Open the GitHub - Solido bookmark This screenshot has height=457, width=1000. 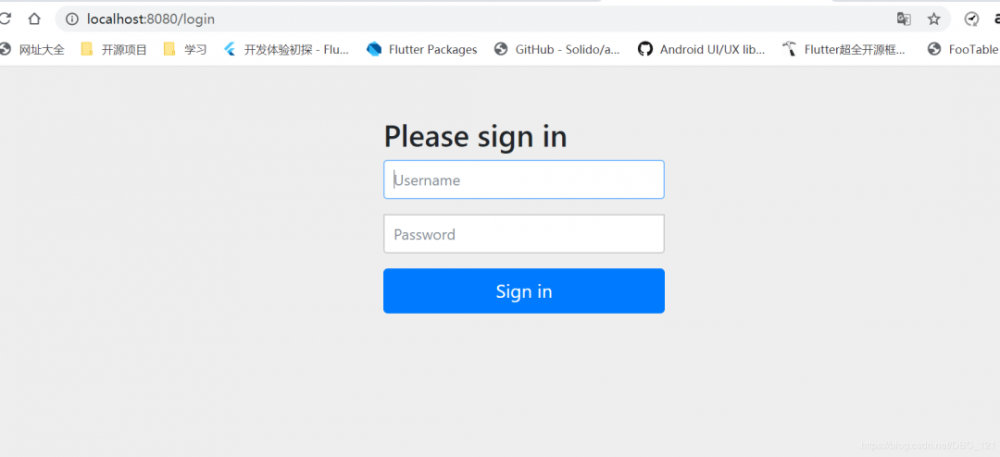(x=558, y=49)
